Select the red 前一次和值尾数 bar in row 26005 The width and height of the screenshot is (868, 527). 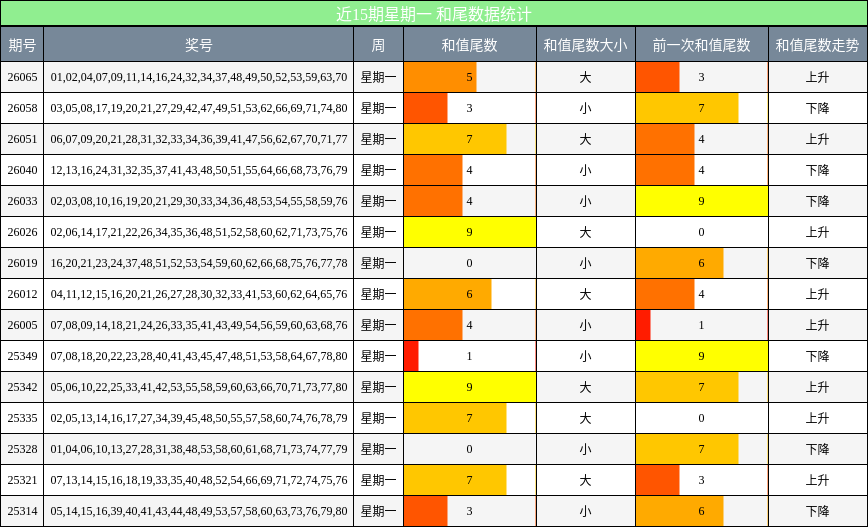643,325
